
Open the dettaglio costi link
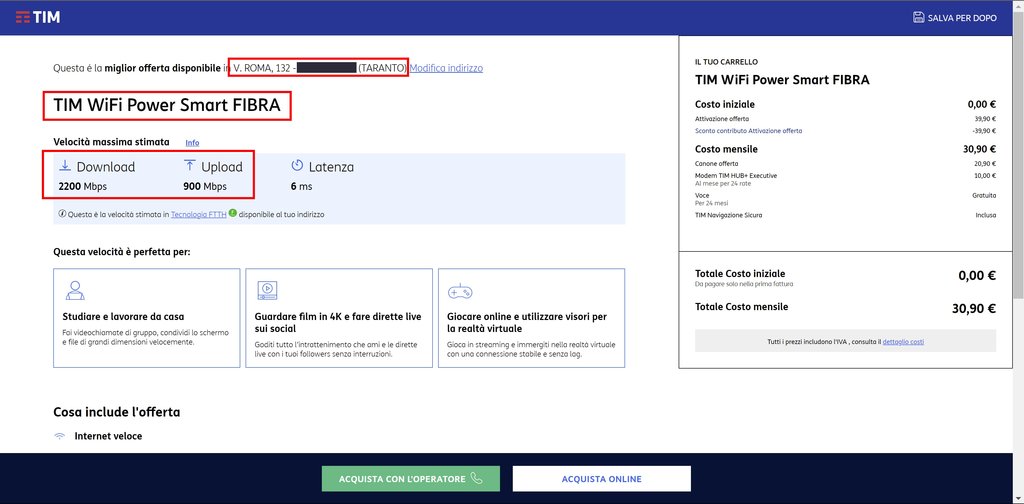coord(903,342)
